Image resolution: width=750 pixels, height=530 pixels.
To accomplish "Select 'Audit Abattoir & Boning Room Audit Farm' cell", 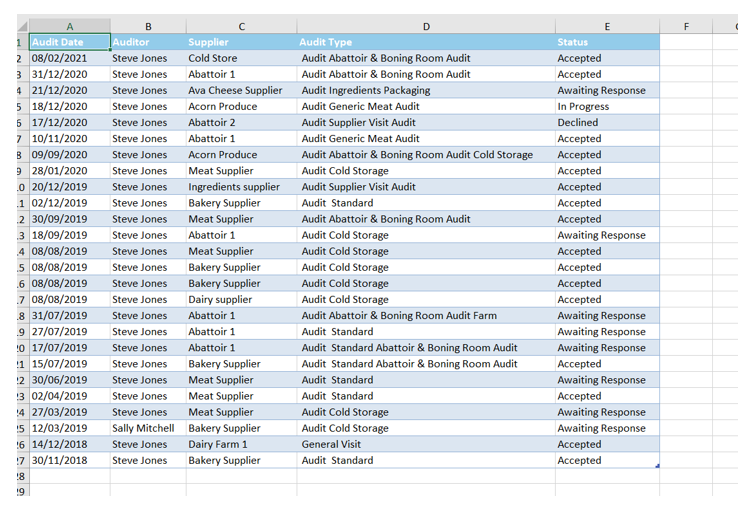I will coord(426,316).
